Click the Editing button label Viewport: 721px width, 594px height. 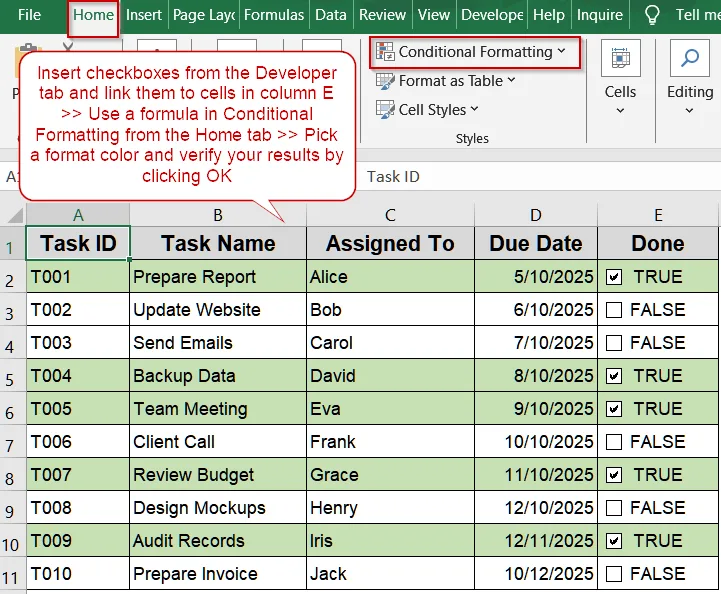690,92
